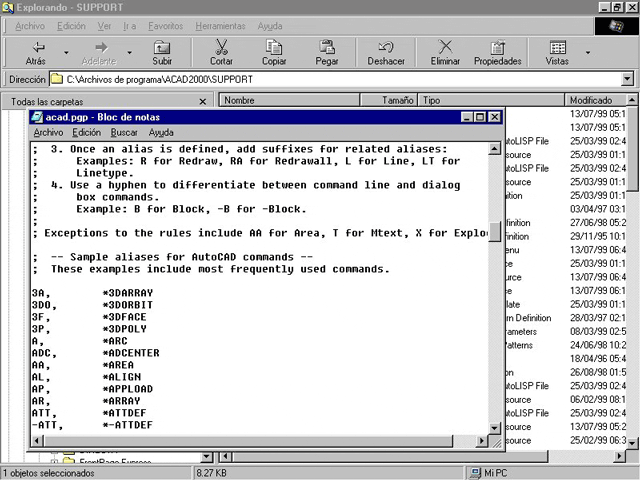Open the Buscar menu in Notepad
Viewport: 640px width, 480px height.
[x=124, y=132]
